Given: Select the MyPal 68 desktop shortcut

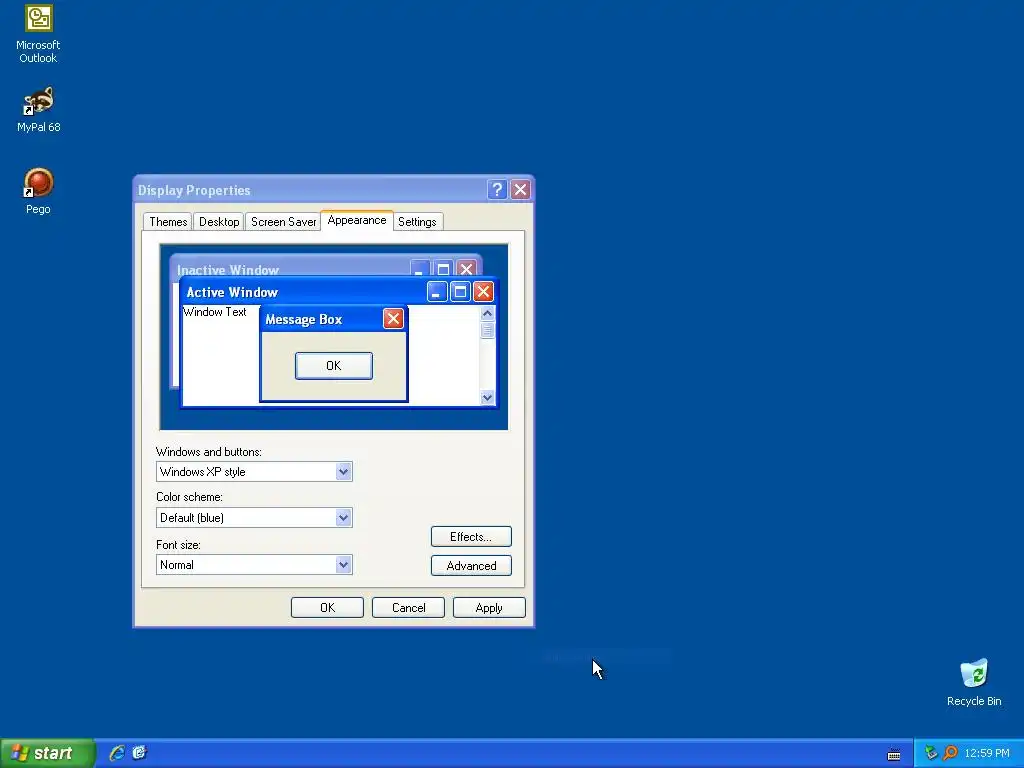Looking at the screenshot, I should pyautogui.click(x=38, y=110).
